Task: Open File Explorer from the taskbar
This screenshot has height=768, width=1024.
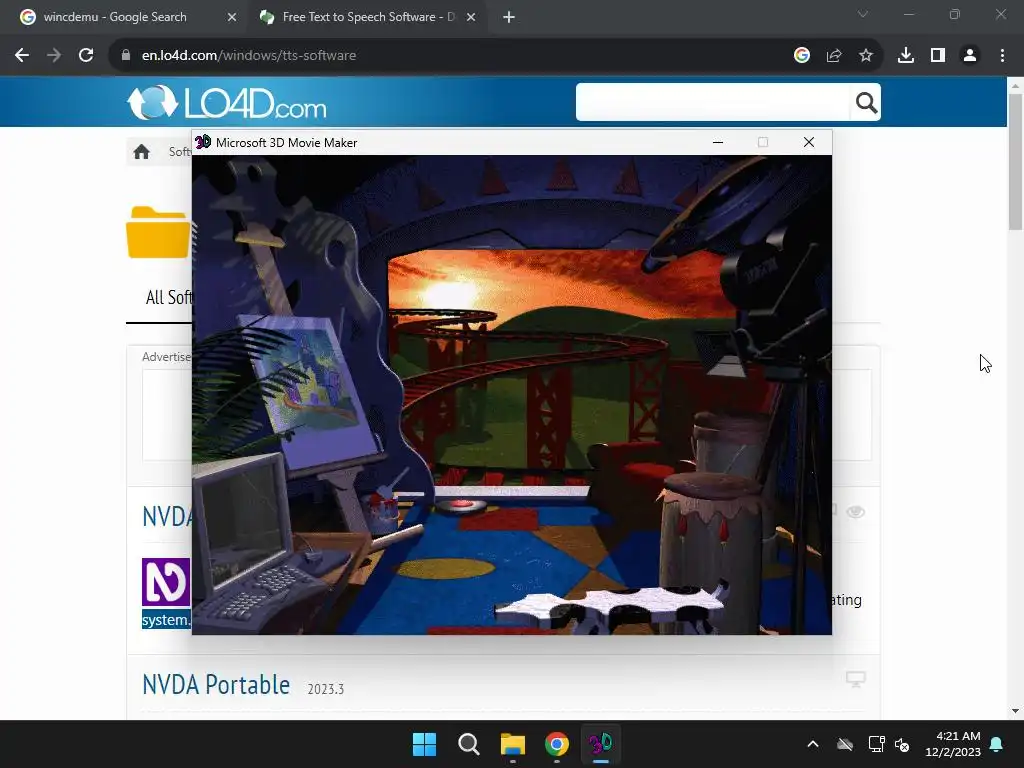Action: coord(513,744)
